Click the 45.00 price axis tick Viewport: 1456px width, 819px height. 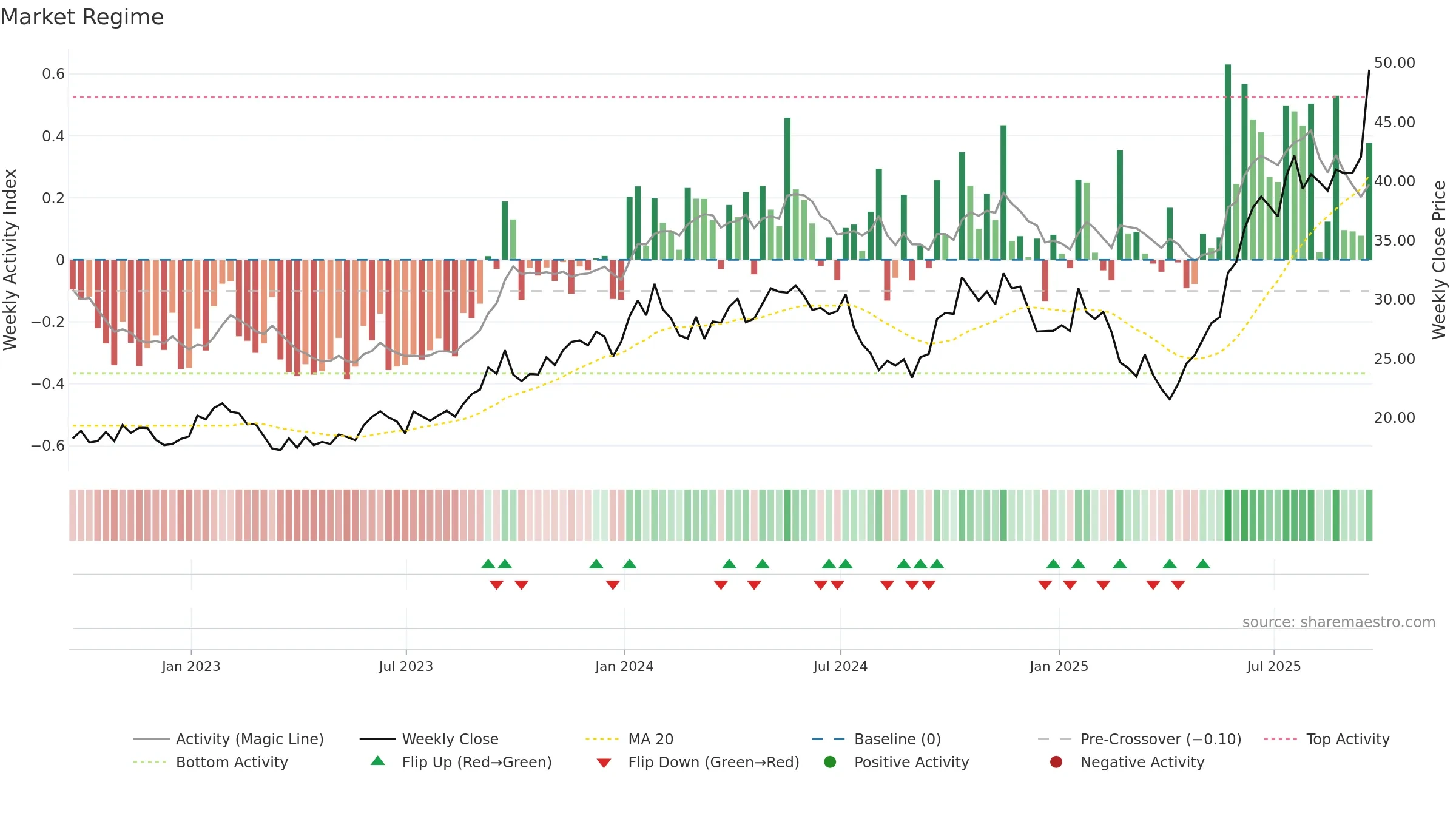1394,122
